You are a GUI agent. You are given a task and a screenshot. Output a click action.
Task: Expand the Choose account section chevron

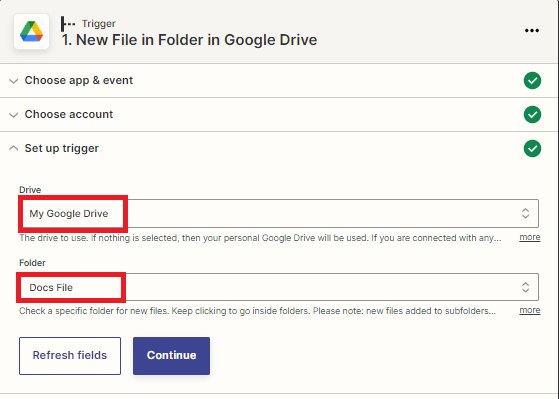[x=14, y=115]
